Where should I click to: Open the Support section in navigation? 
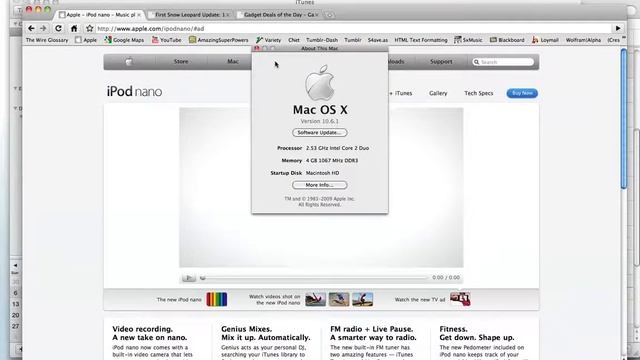pyautogui.click(x=441, y=62)
